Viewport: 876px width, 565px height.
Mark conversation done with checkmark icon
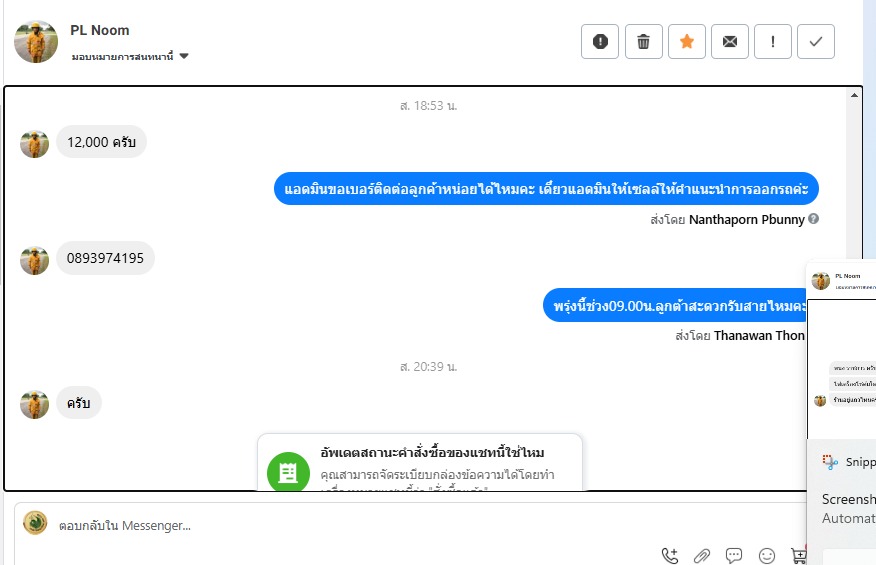point(816,41)
